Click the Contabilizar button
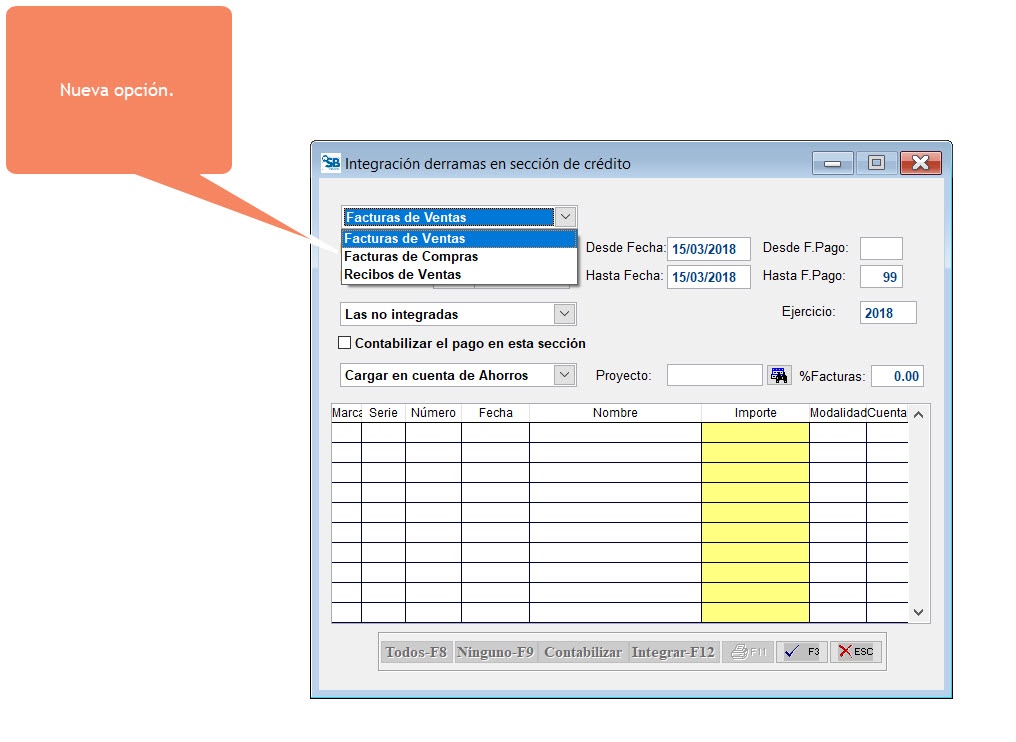The width and height of the screenshot is (1016, 742). pyautogui.click(x=582, y=652)
